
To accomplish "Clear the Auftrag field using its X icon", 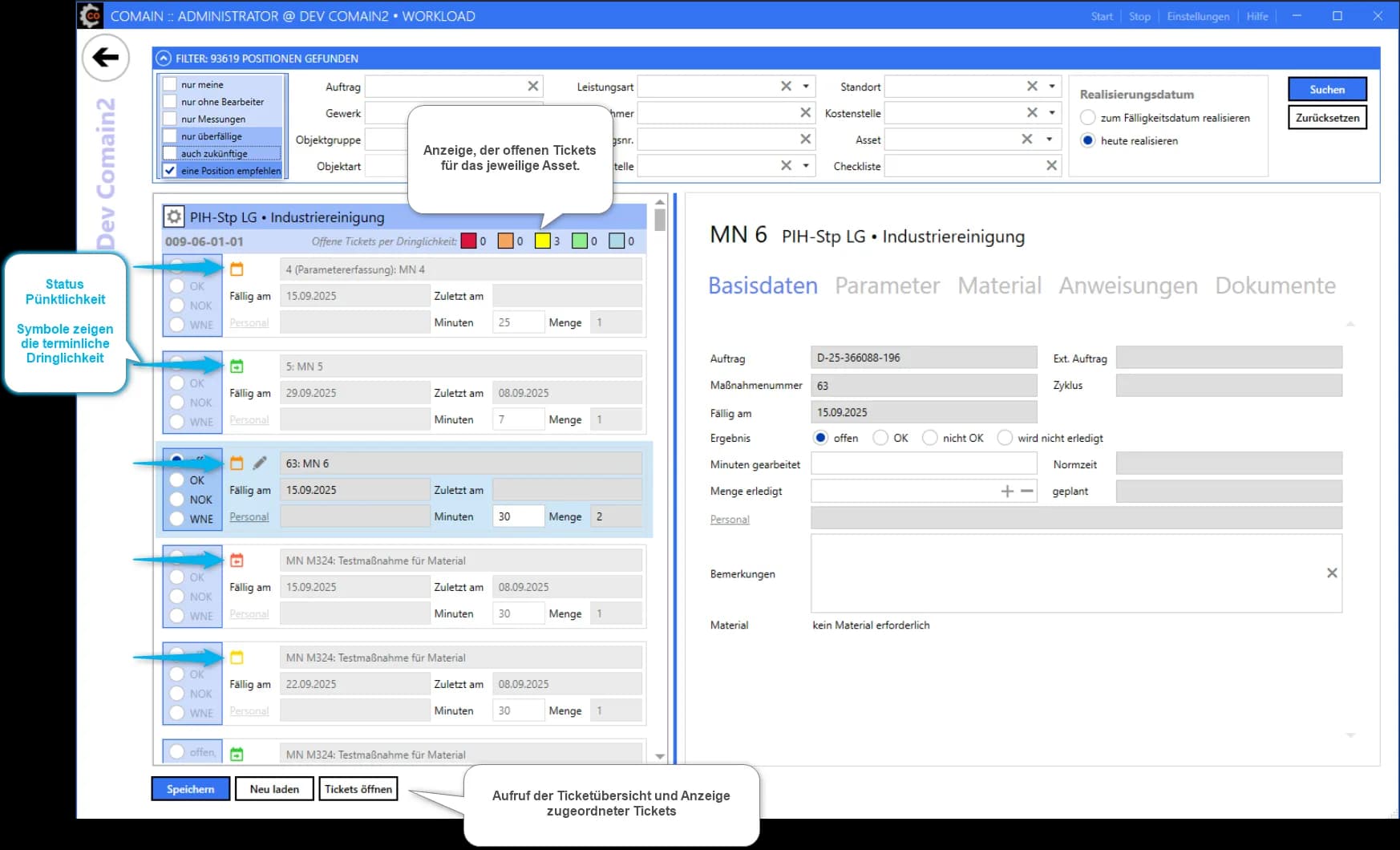I will pyautogui.click(x=533, y=86).
